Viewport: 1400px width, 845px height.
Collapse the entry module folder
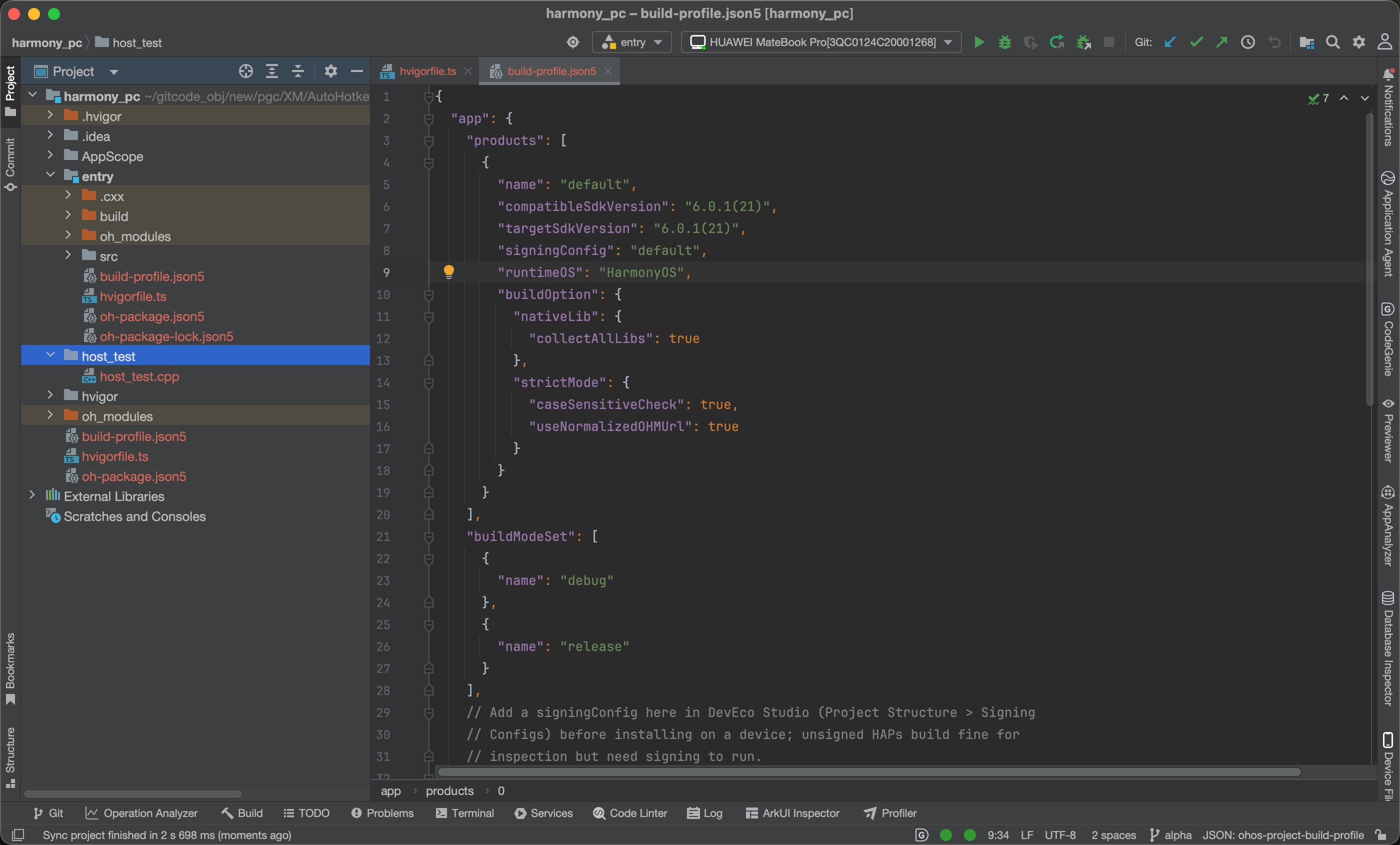[x=50, y=175]
